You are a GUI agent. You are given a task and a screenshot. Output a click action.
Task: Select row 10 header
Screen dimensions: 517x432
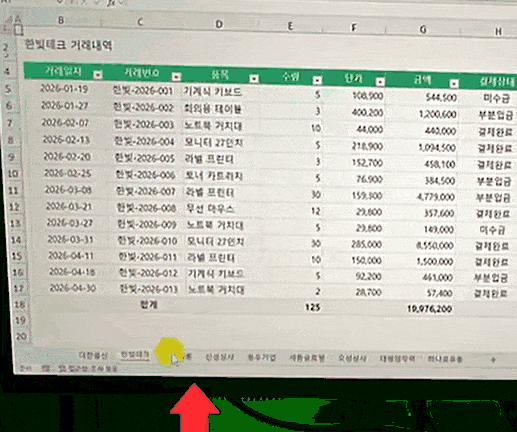coord(13,173)
